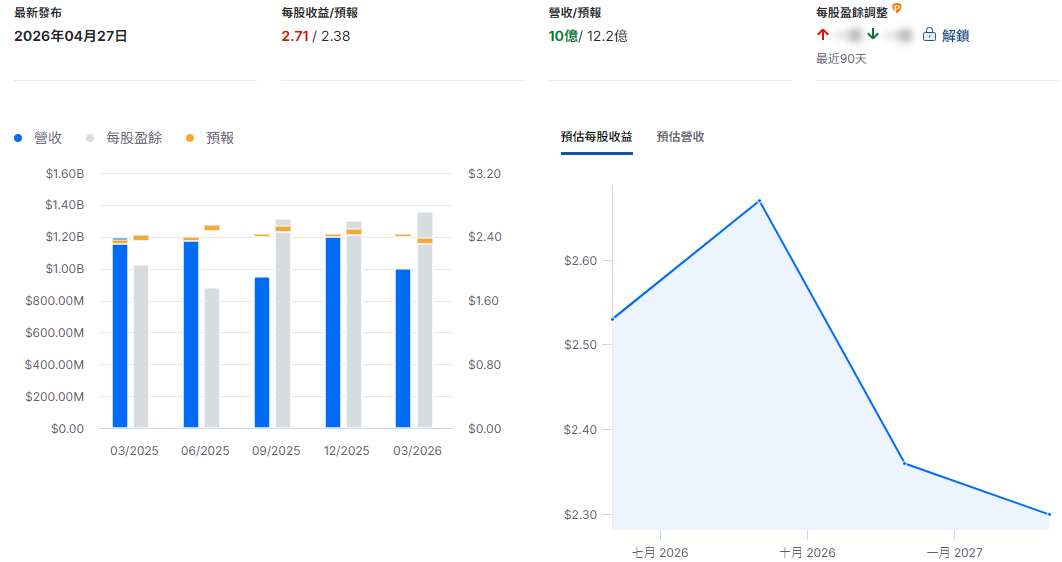Click the 2026年04月27日 release date

coord(70,36)
